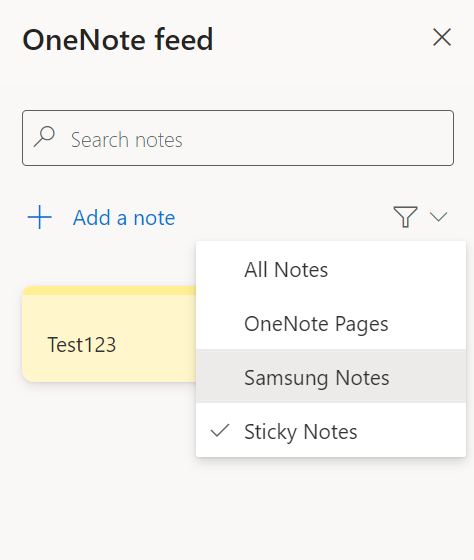Click the Add a note link
The height and width of the screenshot is (560, 474).
124,218
